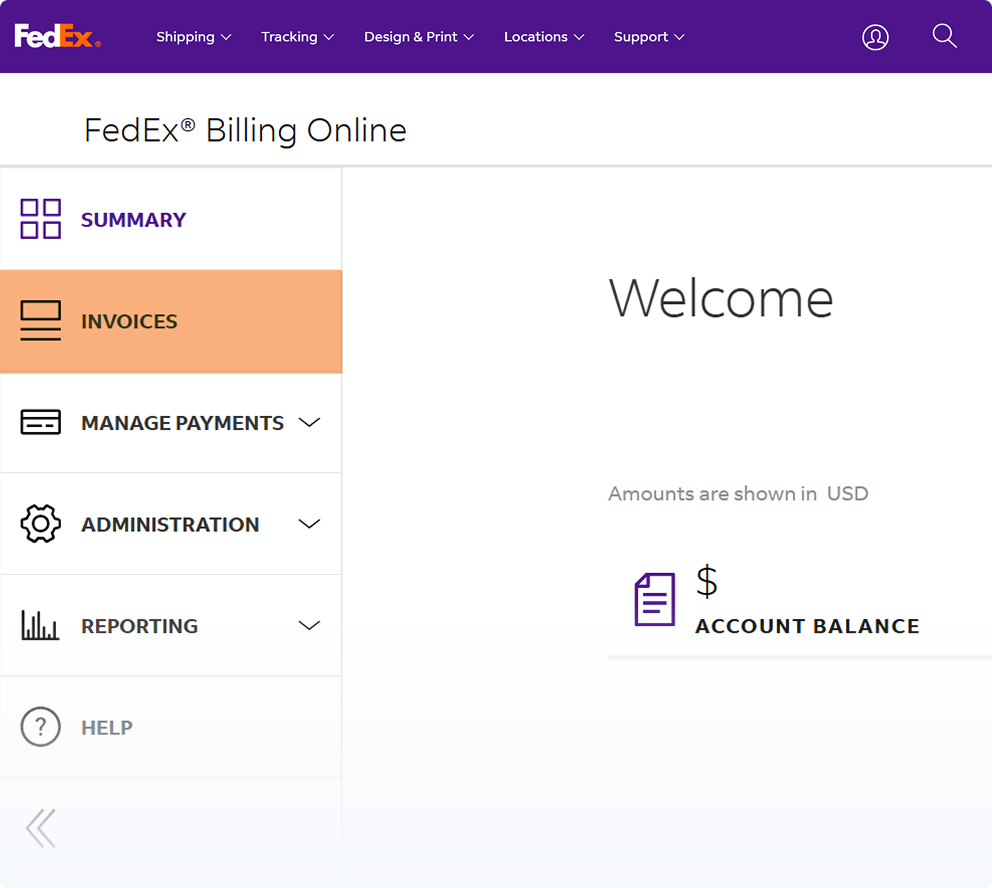Click the Account Balance document icon
The height and width of the screenshot is (888, 992).
pos(655,599)
